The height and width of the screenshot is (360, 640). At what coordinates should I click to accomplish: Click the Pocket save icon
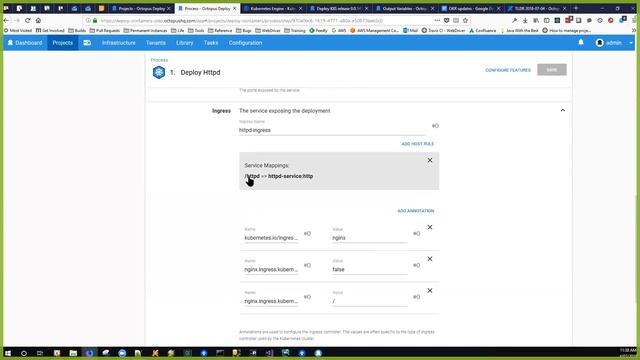(447, 20)
